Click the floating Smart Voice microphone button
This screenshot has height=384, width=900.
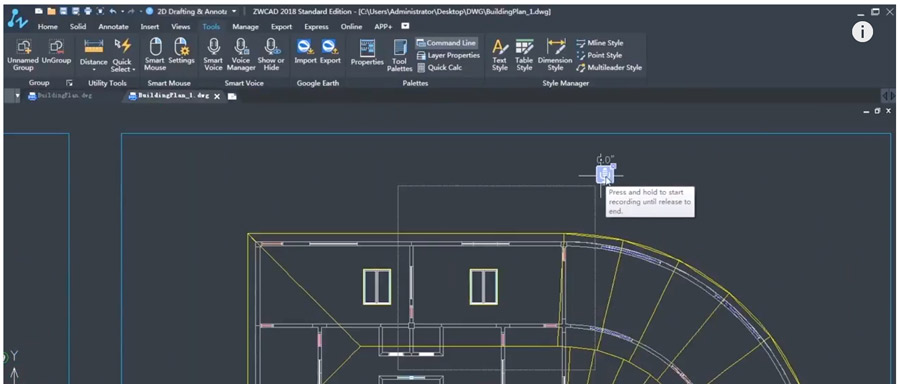[604, 174]
